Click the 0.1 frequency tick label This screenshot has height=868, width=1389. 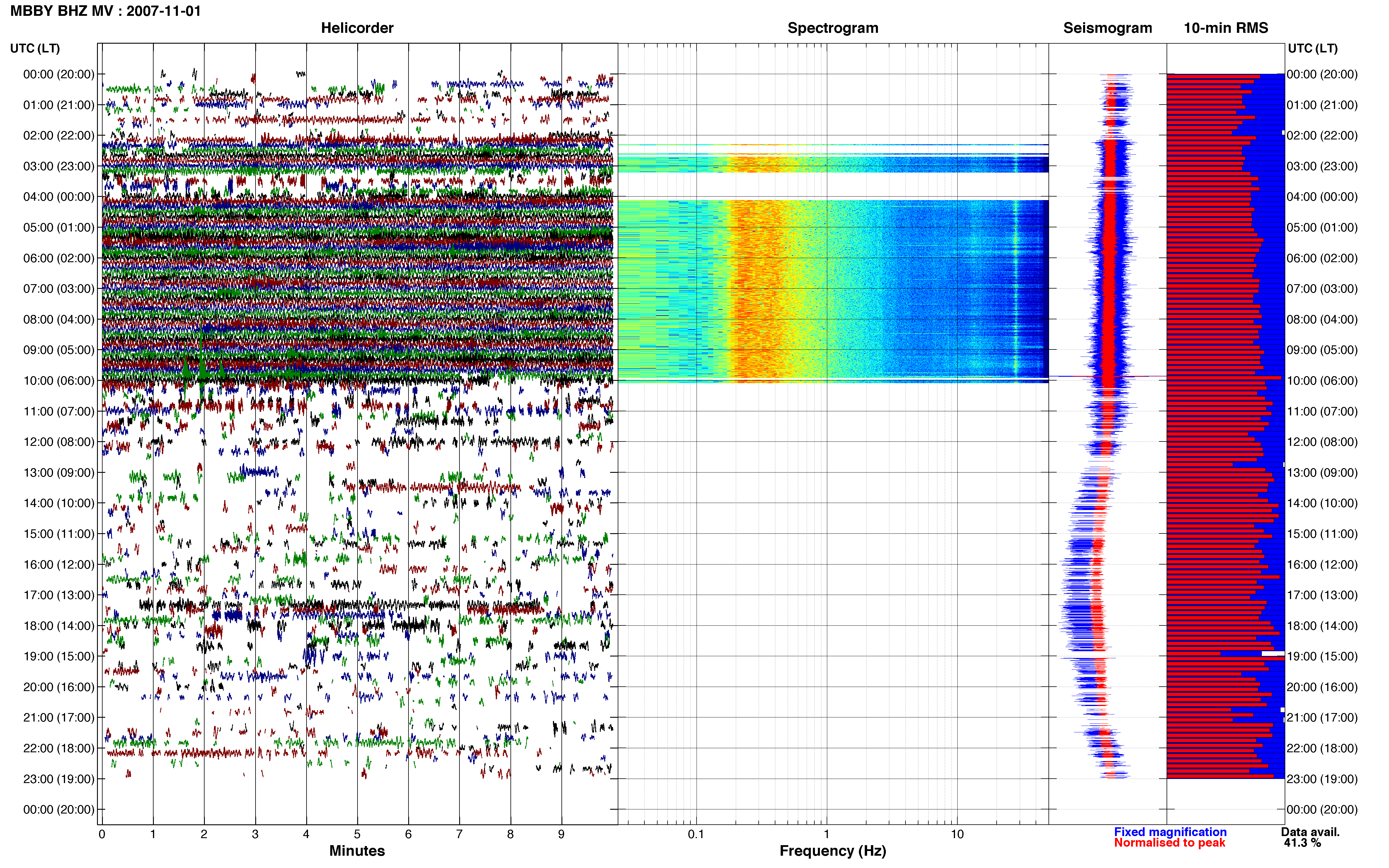click(x=696, y=834)
